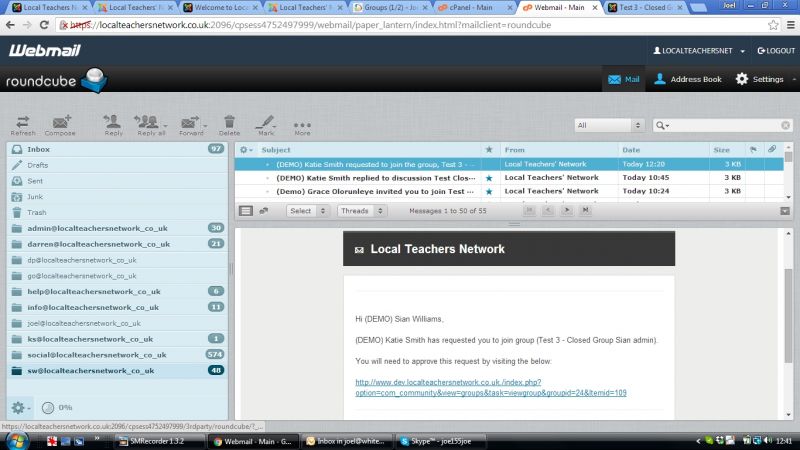Open the folder actions gear menu
The image size is (800, 450).
click(20, 408)
